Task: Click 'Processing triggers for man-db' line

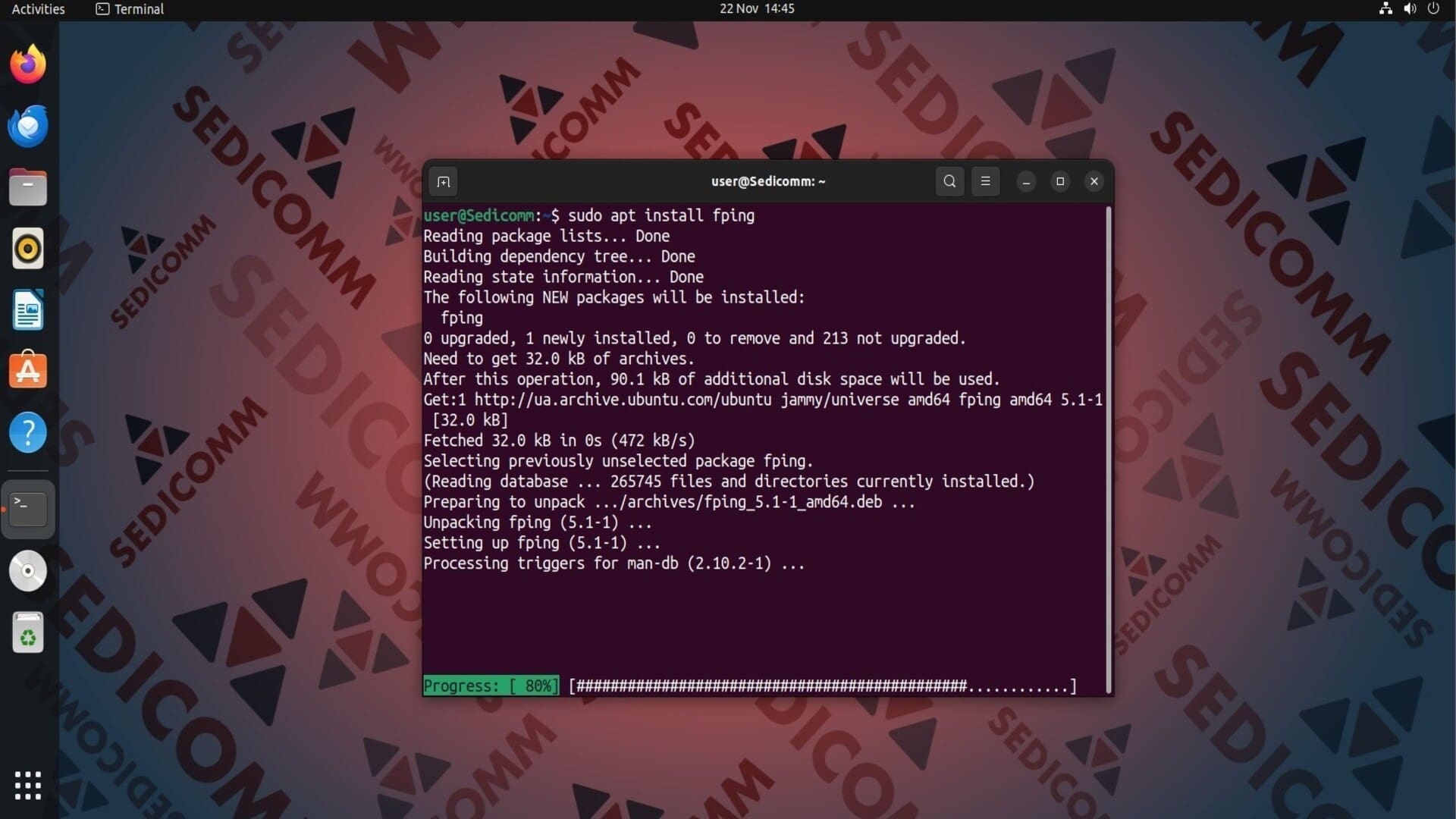Action: point(613,563)
